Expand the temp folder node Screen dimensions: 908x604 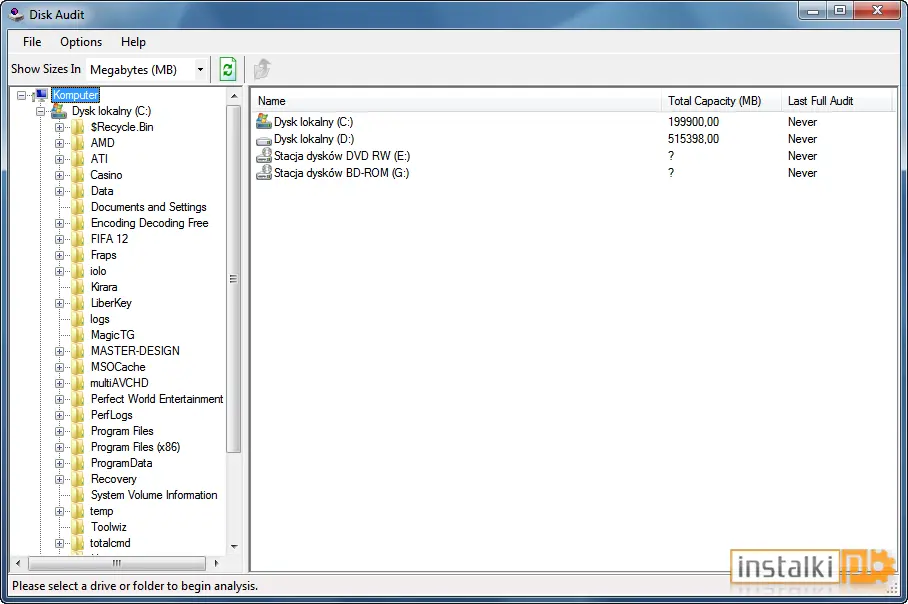click(x=59, y=511)
